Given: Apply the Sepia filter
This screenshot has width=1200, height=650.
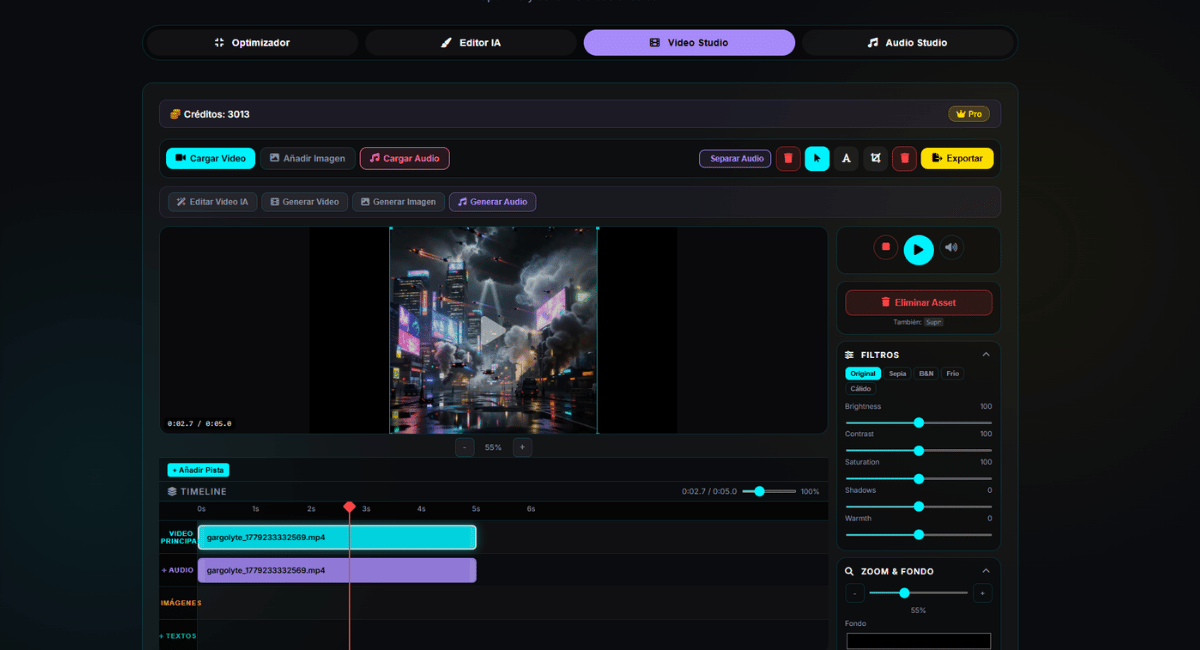Looking at the screenshot, I should (x=897, y=373).
